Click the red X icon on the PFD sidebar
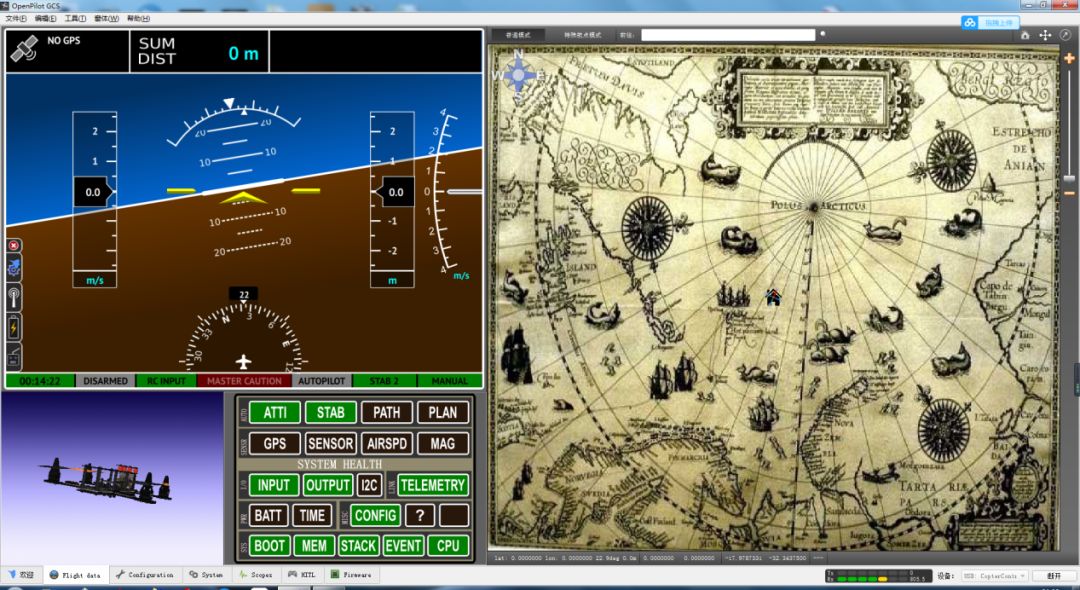The image size is (1080, 590). pyautogui.click(x=14, y=245)
